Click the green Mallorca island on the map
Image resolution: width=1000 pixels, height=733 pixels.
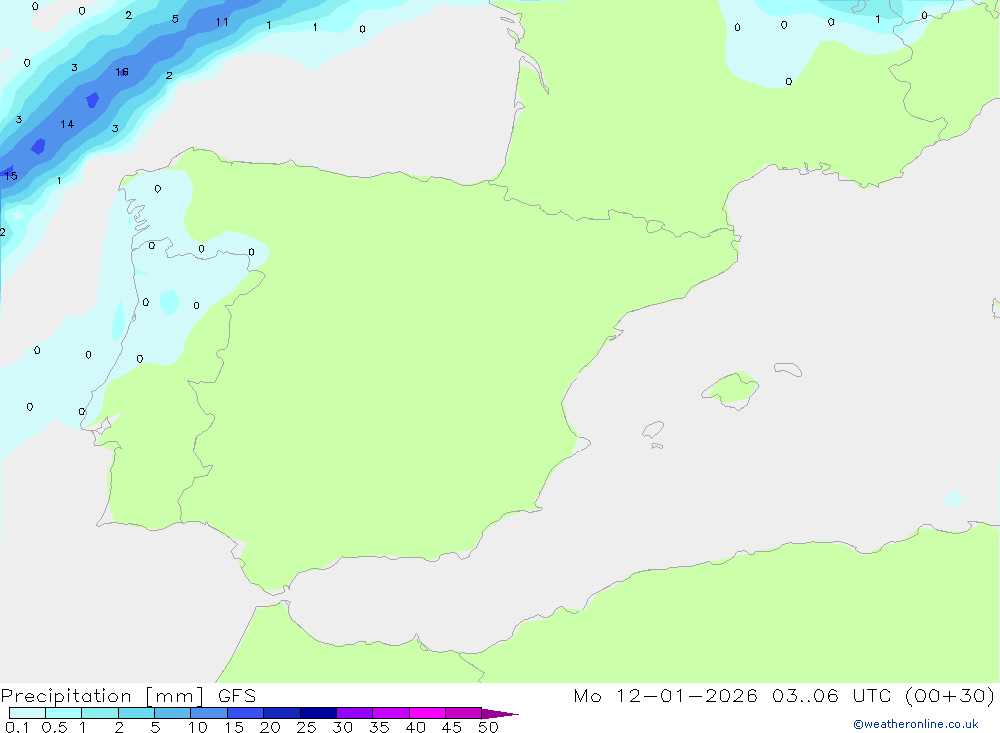coord(731,389)
